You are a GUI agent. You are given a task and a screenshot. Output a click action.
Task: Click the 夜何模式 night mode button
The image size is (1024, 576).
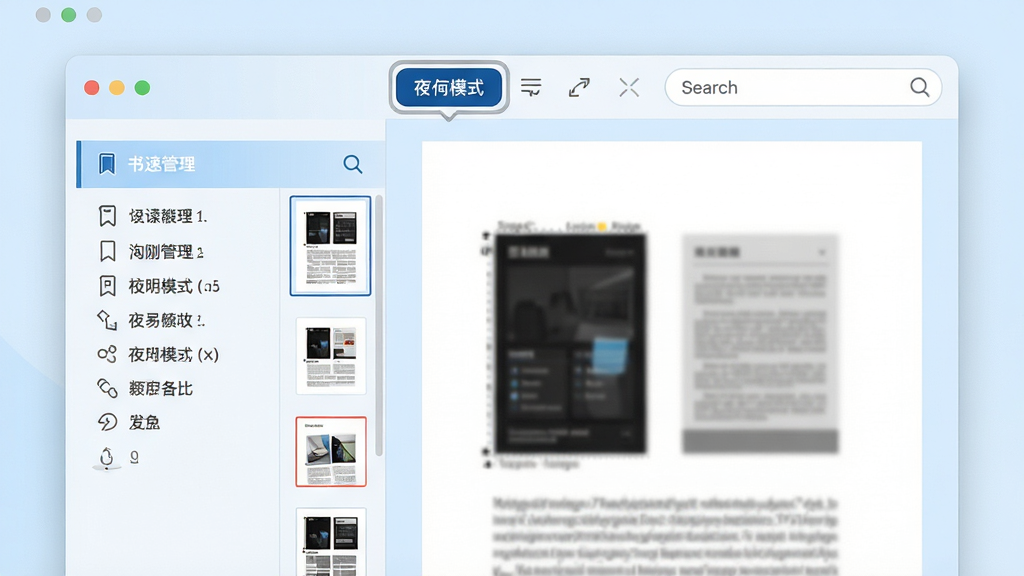[x=449, y=88]
